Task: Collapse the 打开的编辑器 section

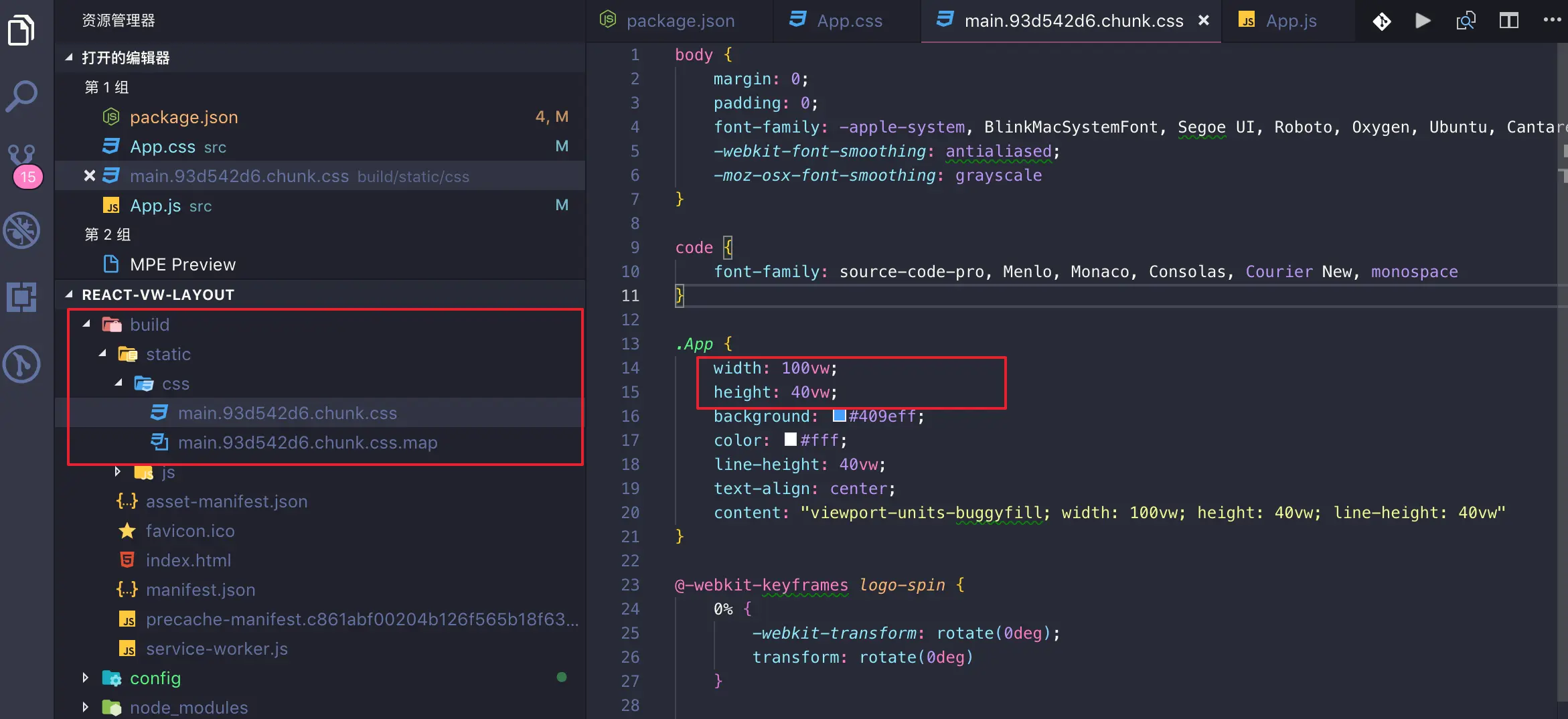Action: click(x=69, y=58)
